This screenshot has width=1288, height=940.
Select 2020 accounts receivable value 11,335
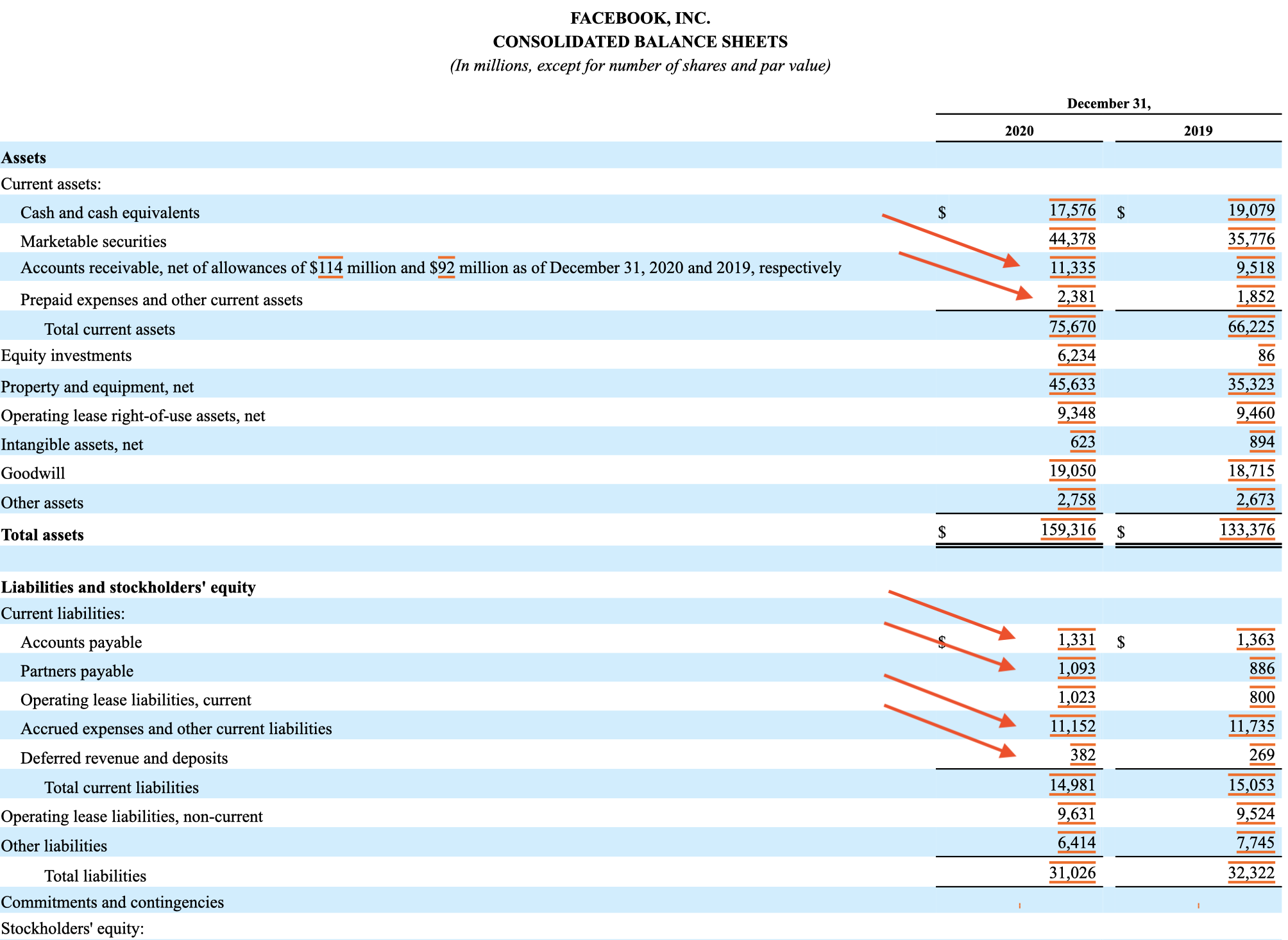pyautogui.click(x=1072, y=267)
